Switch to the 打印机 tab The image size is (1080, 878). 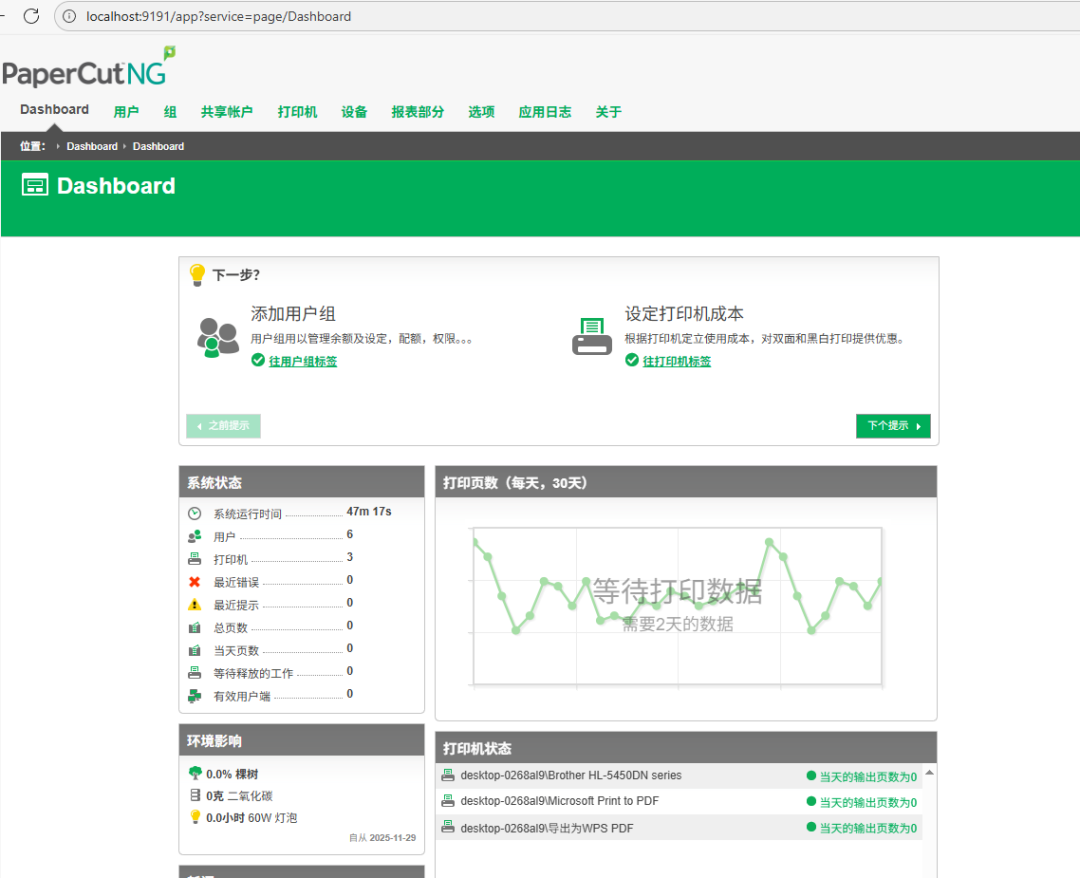pos(296,111)
